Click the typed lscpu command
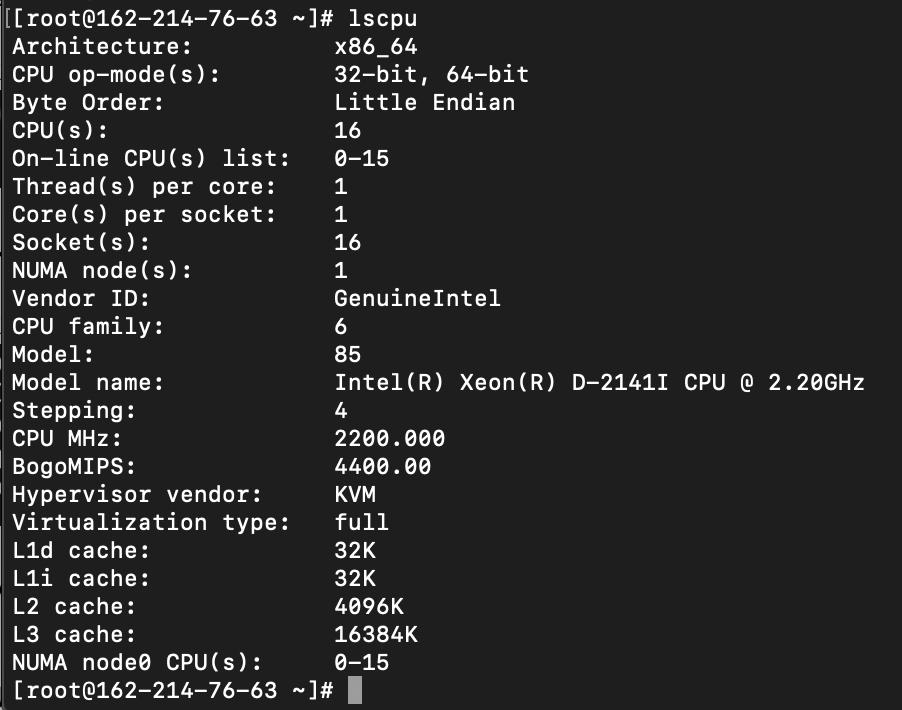The width and height of the screenshot is (902, 710). pos(383,18)
